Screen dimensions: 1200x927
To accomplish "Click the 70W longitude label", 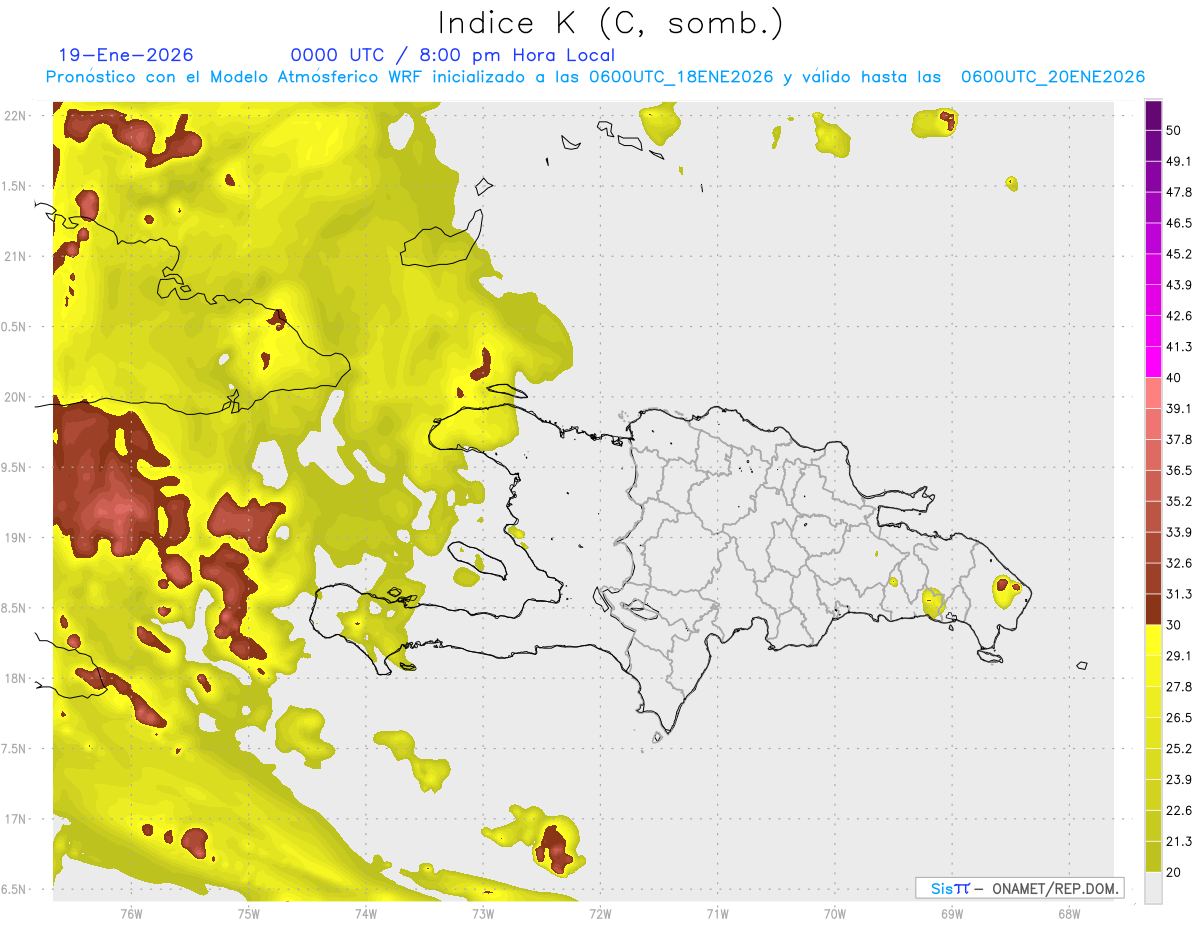I will [x=835, y=914].
